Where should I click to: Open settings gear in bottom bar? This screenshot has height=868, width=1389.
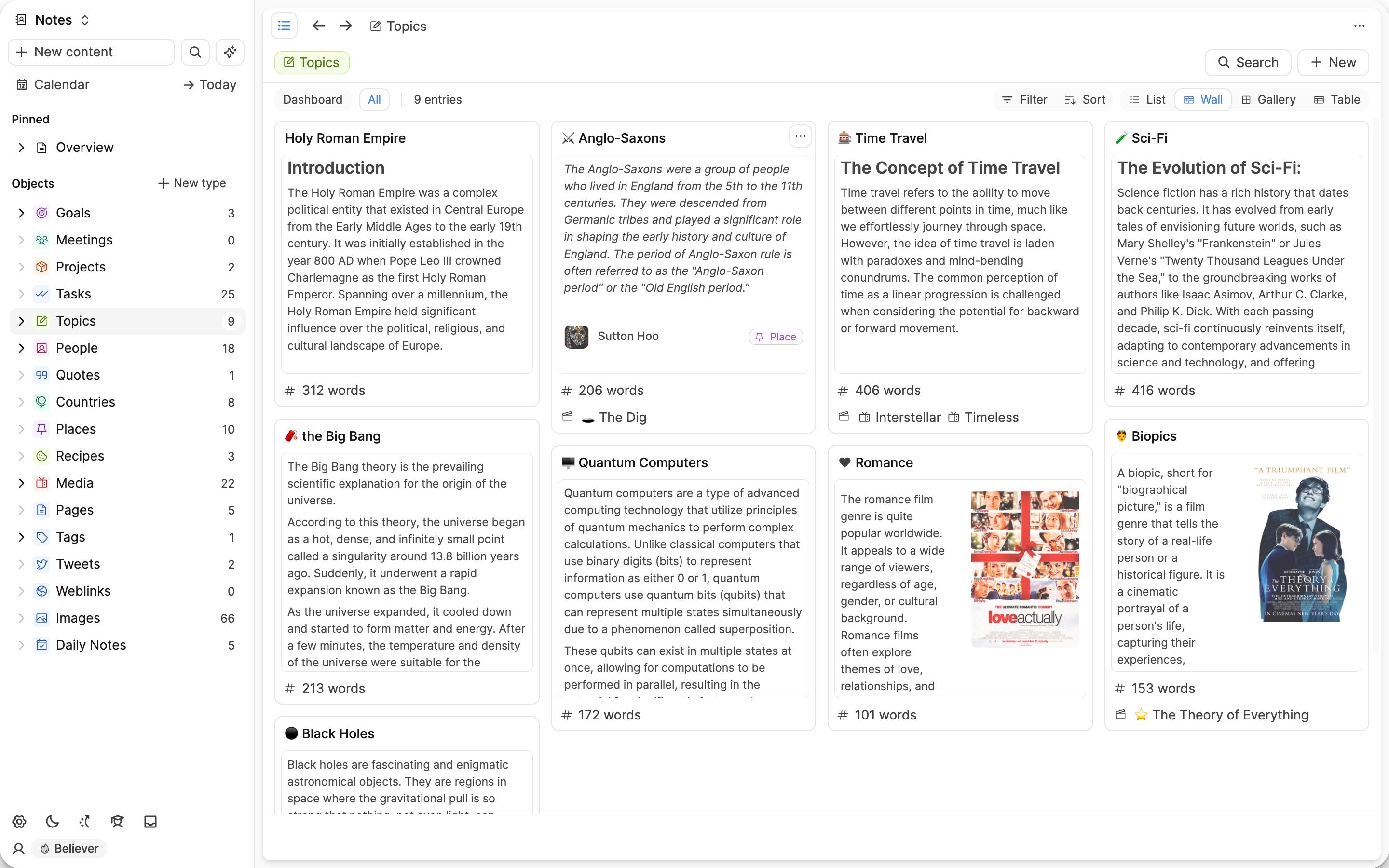tap(19, 822)
